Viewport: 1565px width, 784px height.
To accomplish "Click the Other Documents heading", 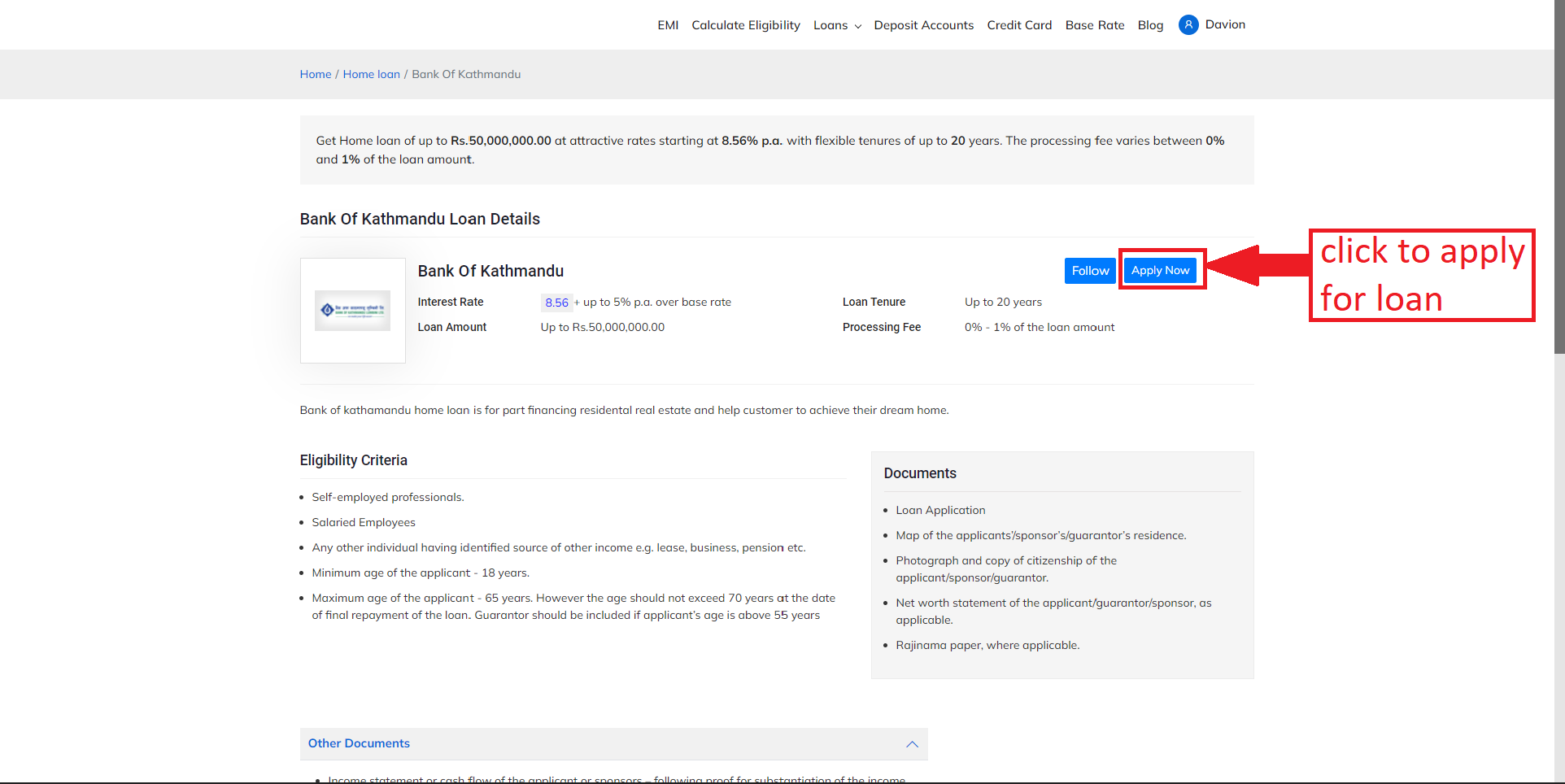I will coord(359,743).
